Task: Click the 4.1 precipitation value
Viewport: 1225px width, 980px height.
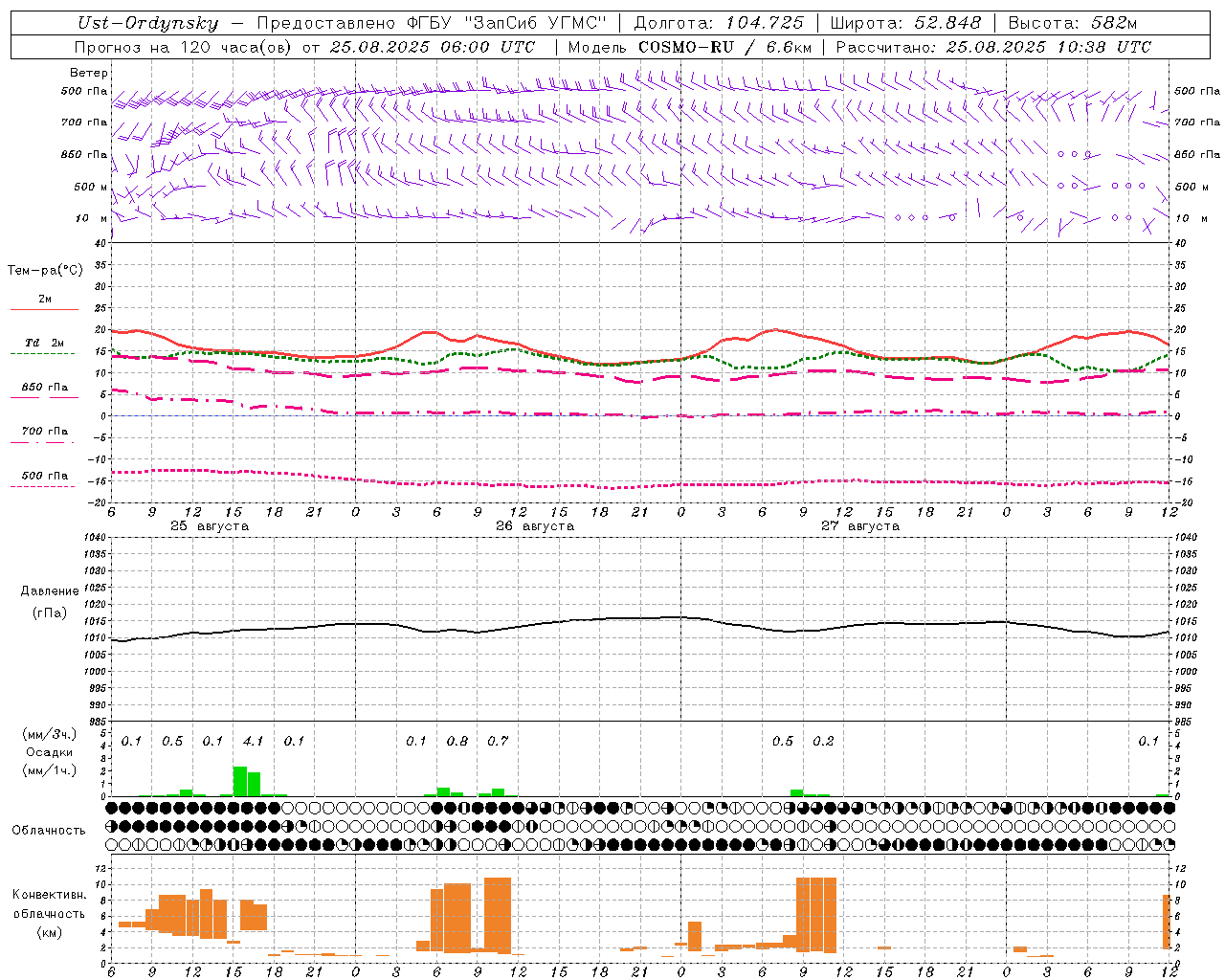Action: tap(254, 742)
